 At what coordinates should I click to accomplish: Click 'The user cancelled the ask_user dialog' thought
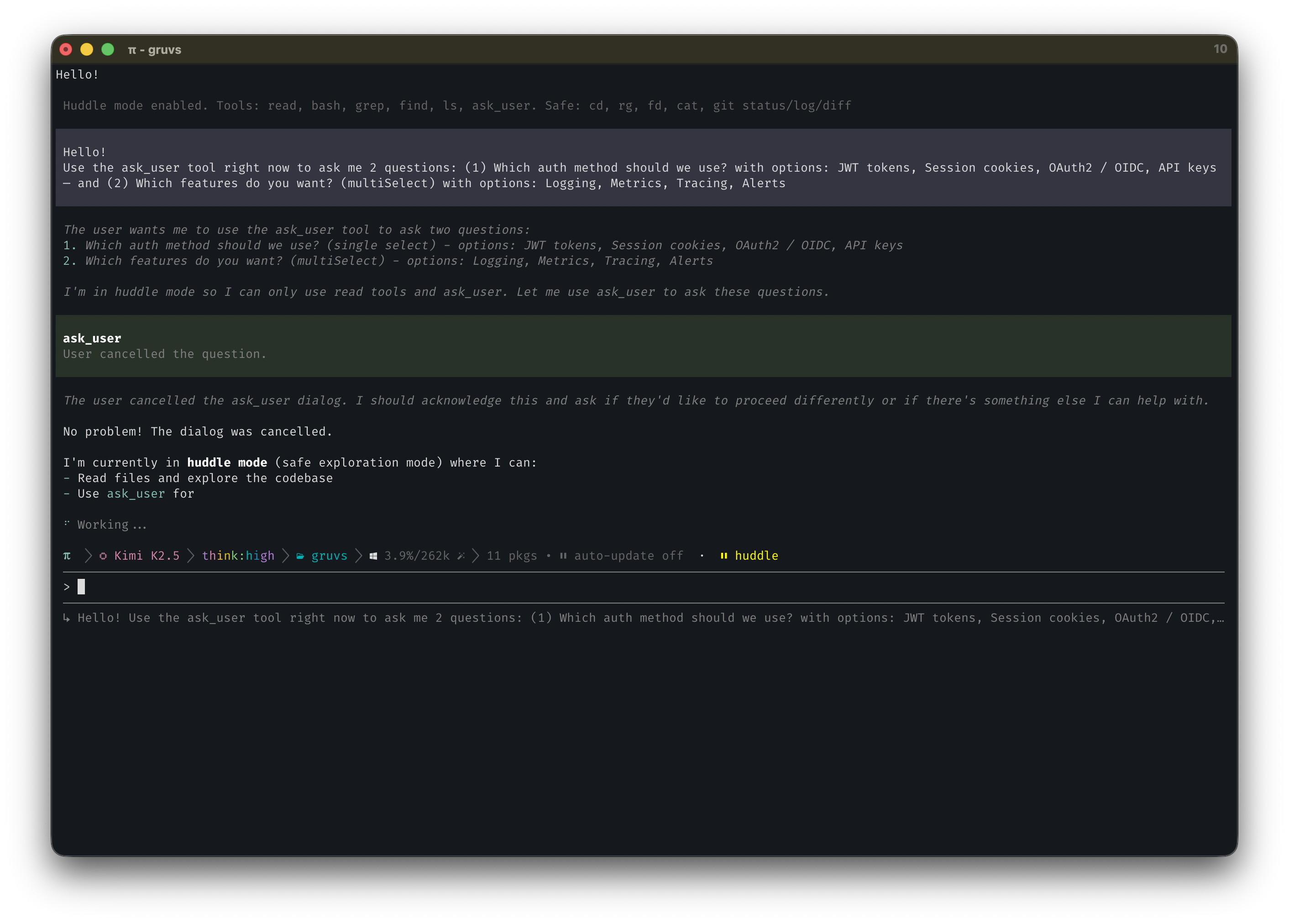pyautogui.click(x=636, y=401)
